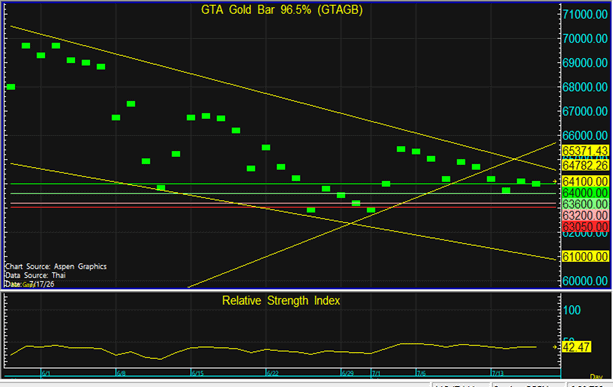
Task: Select the pink 63200.00 level label
Action: coord(585,215)
